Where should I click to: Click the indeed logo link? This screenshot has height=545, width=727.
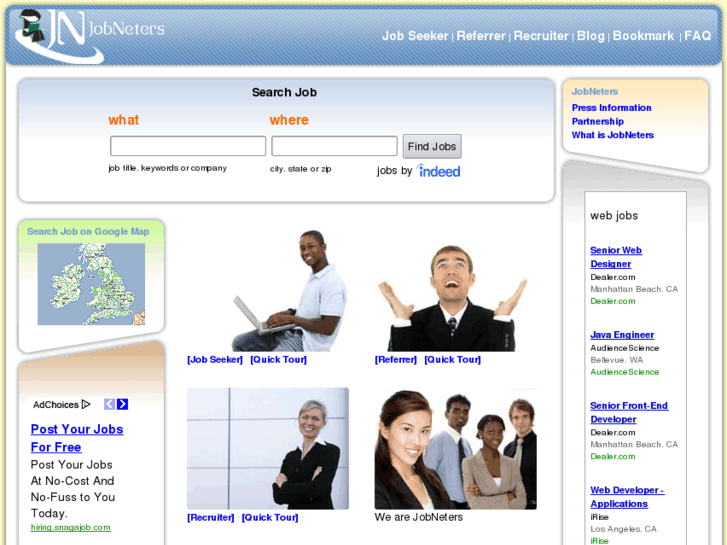[438, 171]
